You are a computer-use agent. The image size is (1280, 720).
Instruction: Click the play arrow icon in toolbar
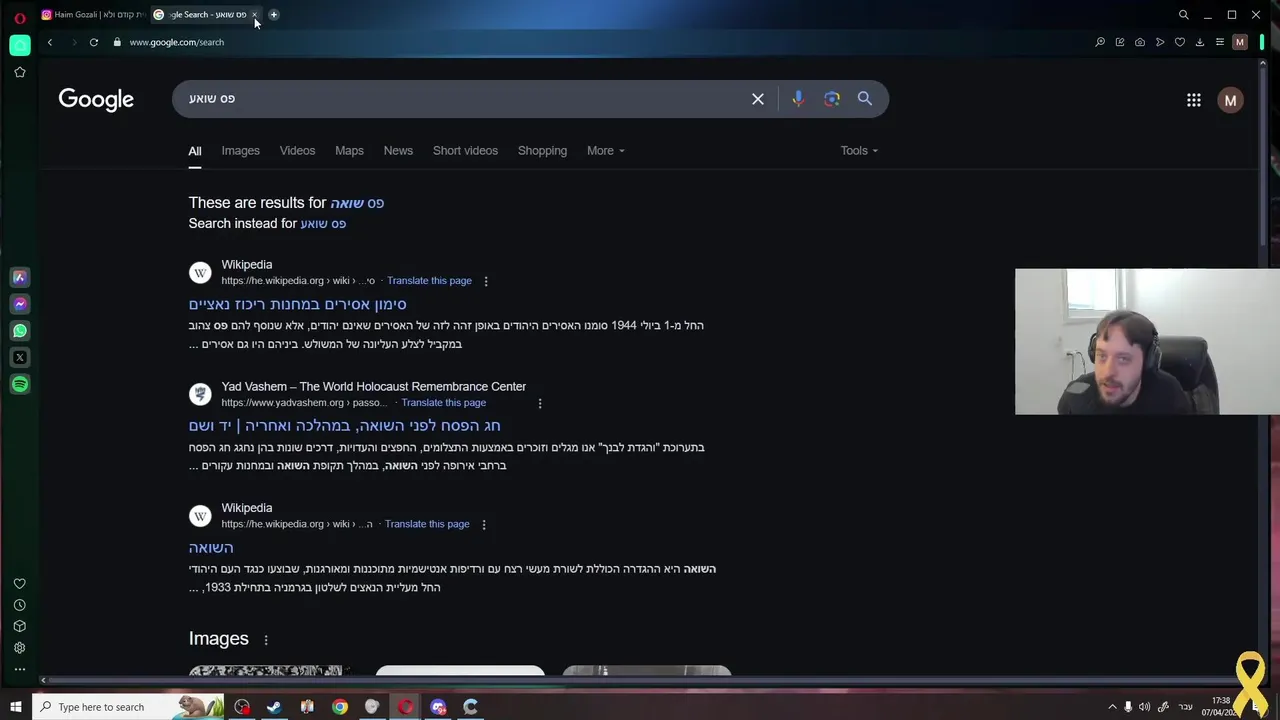click(x=1160, y=42)
